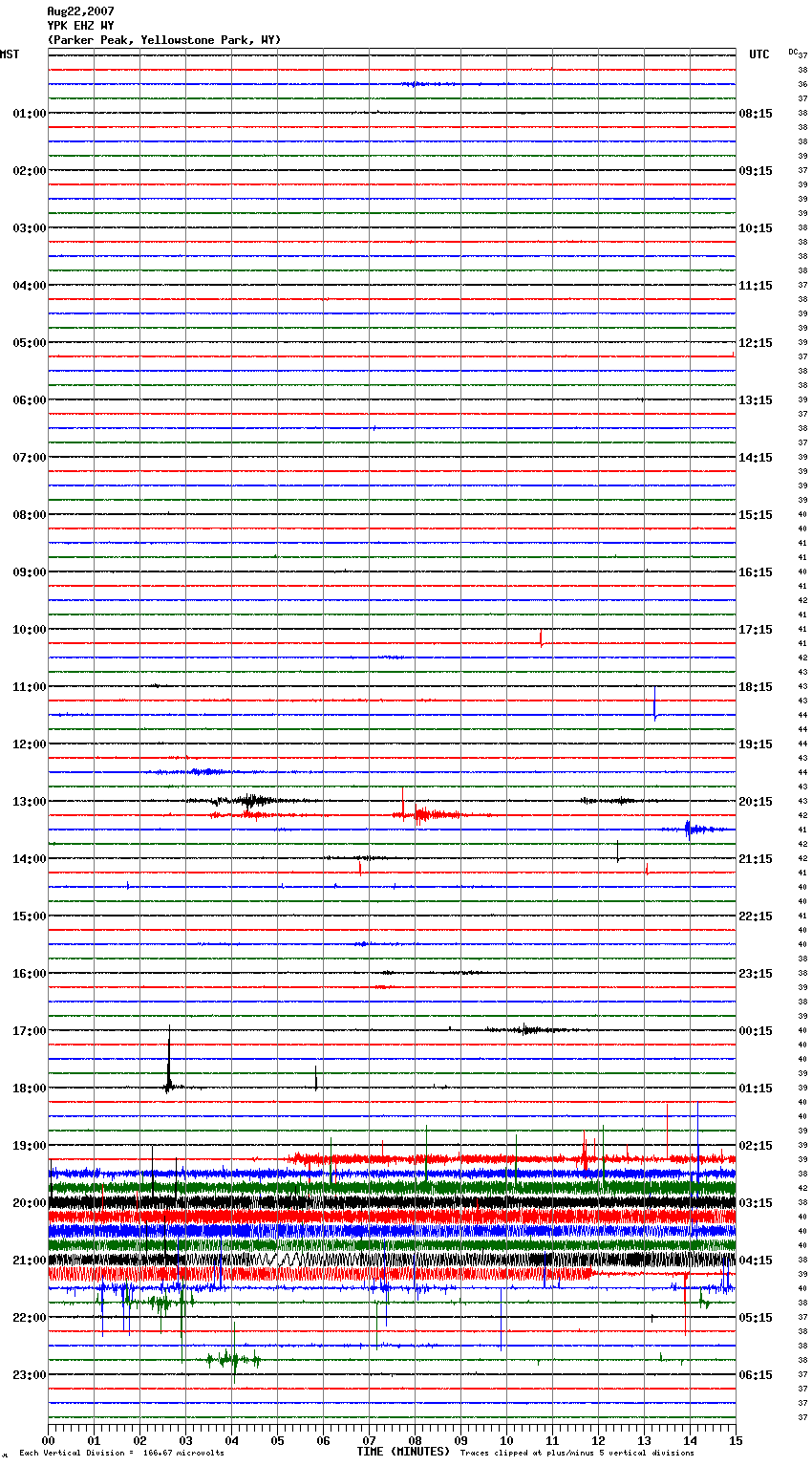Click the 08 minute tick label
Screen dimensions: 812x1466
[x=415, y=1440]
